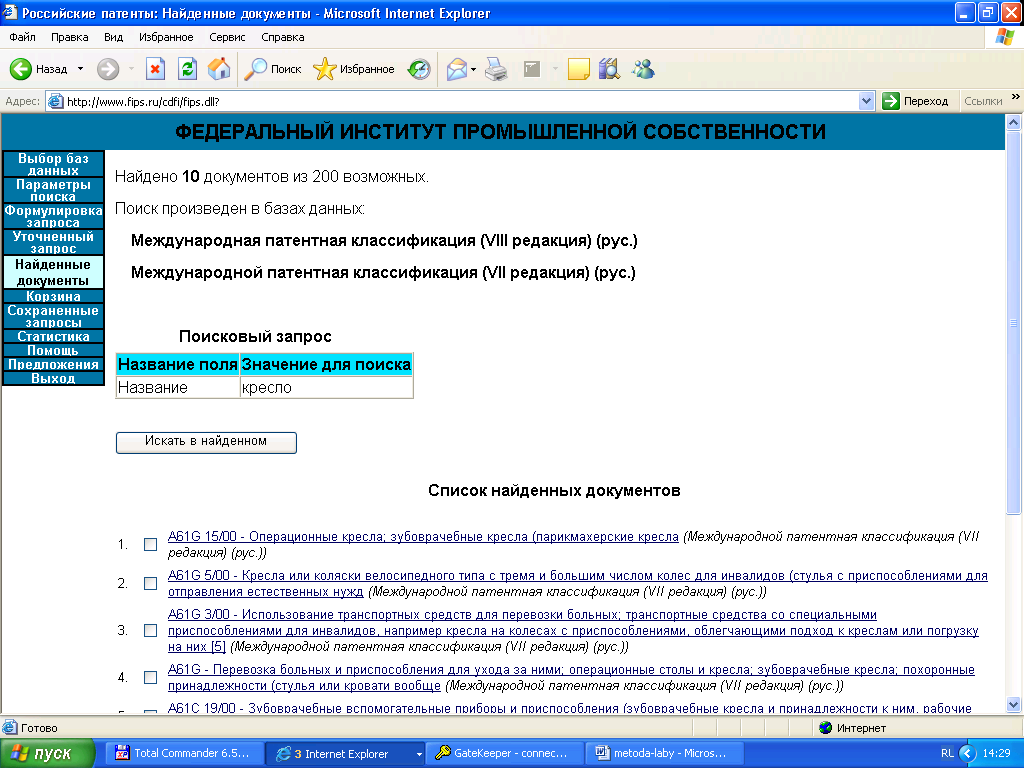Open the Edit button dropdown arrow
Viewport: 1024px width, 768px height.
coord(555,69)
